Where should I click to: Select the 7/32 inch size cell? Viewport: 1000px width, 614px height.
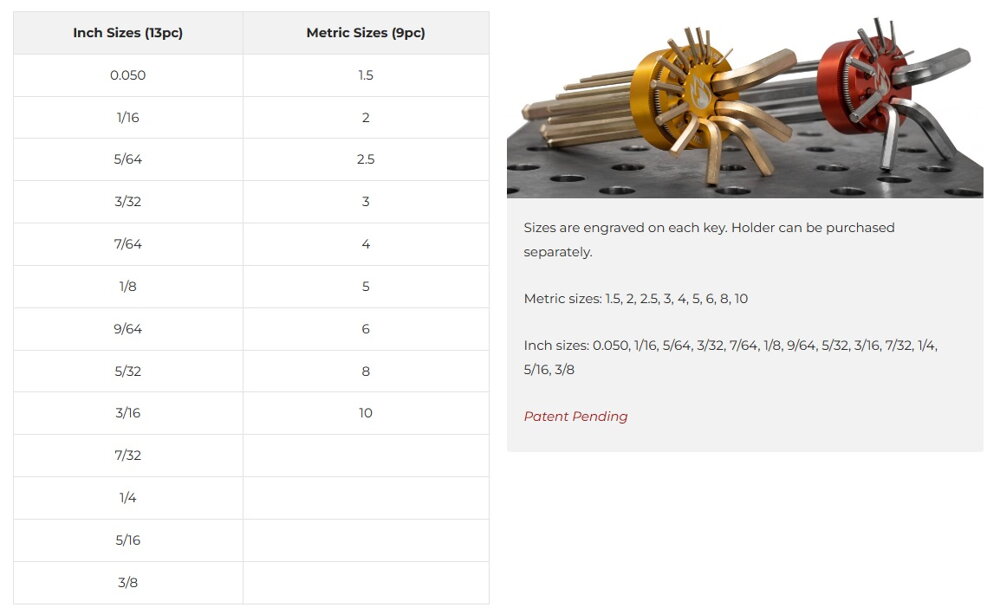point(128,455)
